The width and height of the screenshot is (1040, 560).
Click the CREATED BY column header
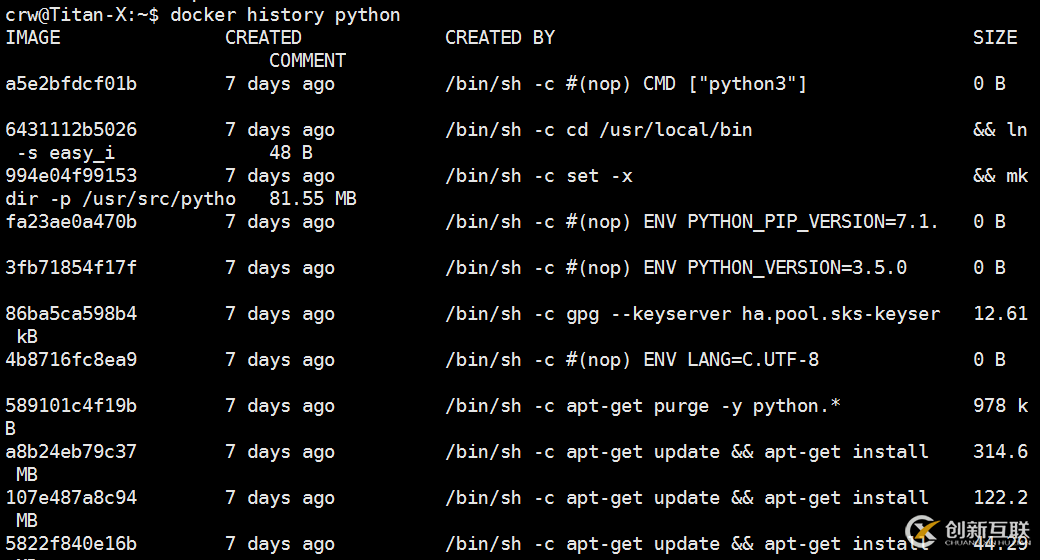(x=500, y=38)
